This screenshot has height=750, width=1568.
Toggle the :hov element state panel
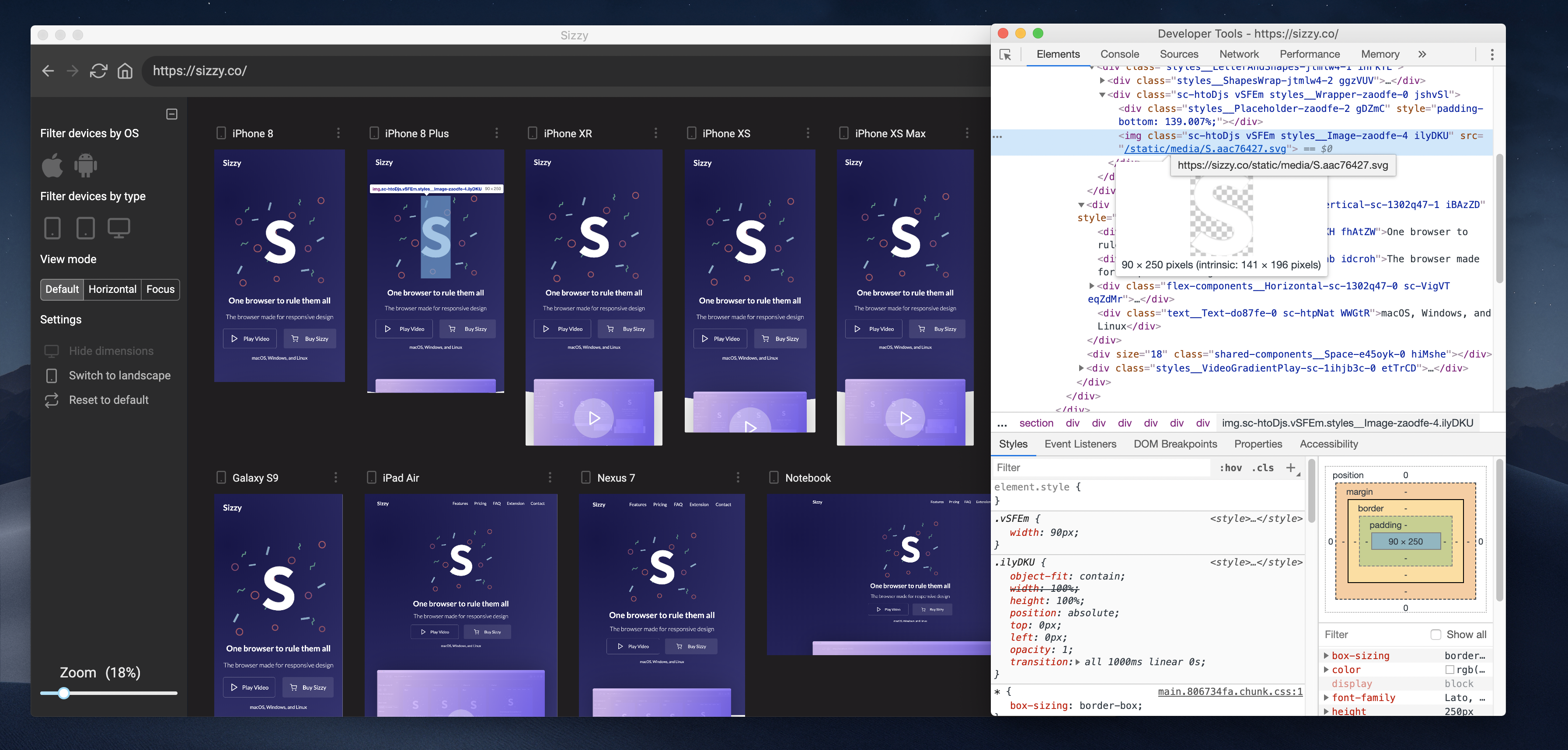(x=1230, y=468)
